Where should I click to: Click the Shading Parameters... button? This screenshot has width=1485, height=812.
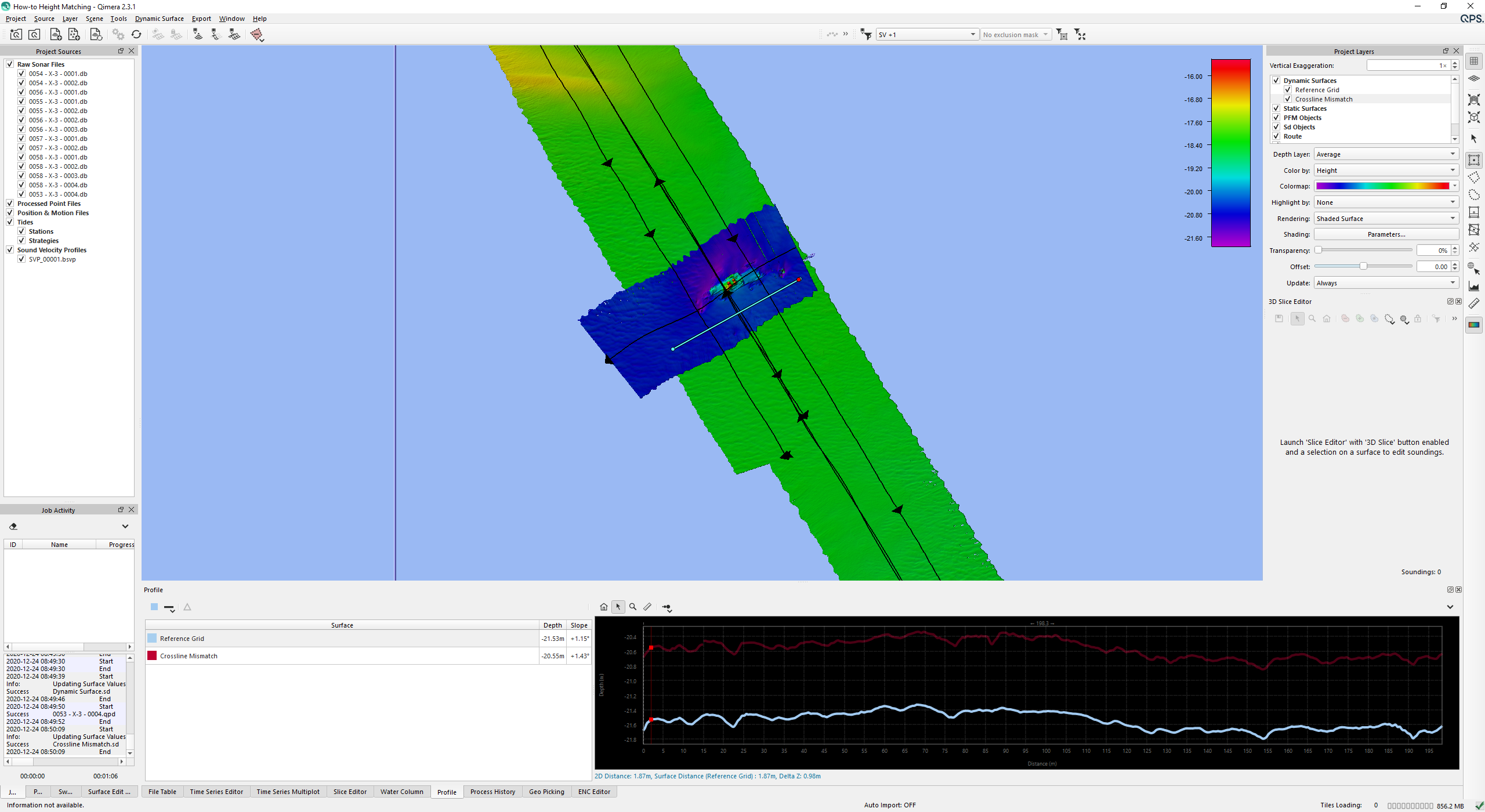click(1386, 234)
